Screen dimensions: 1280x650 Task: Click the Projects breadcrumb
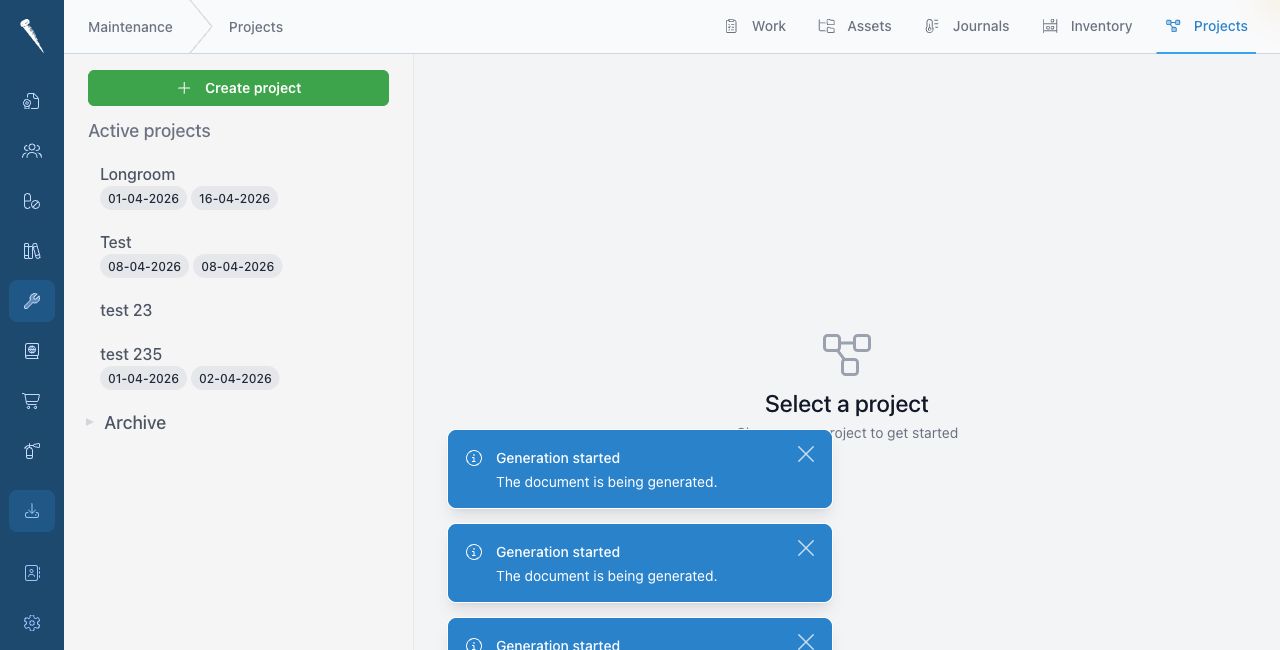tap(256, 27)
